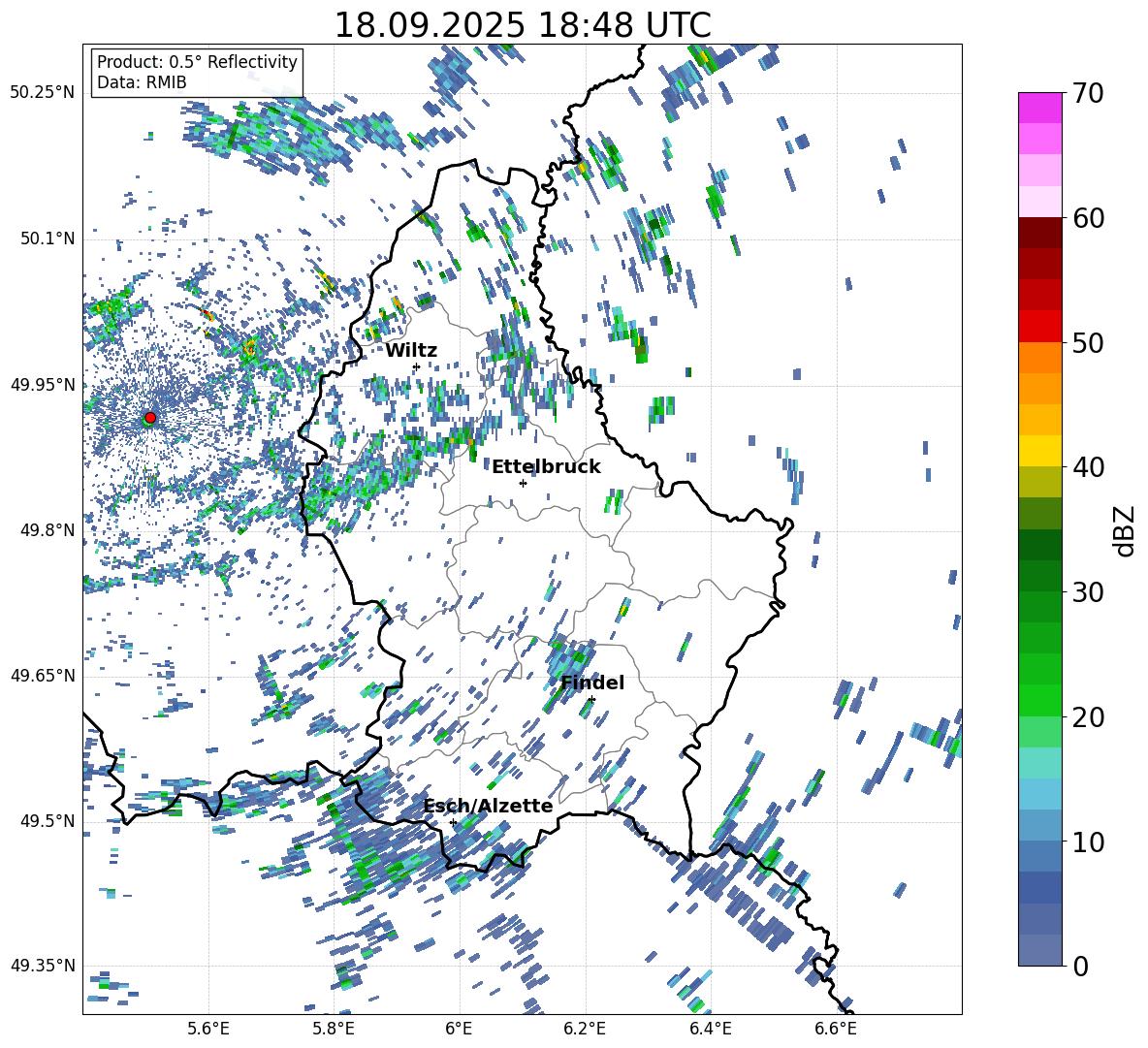Viewport: 1148px width, 1048px height.
Task: Click the Findel station label
Action: [592, 683]
